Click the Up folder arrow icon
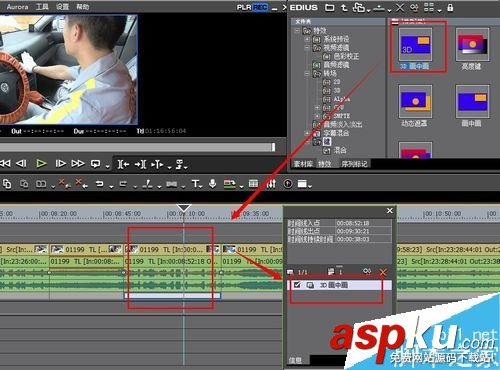The width and height of the screenshot is (500, 370). coord(344,7)
